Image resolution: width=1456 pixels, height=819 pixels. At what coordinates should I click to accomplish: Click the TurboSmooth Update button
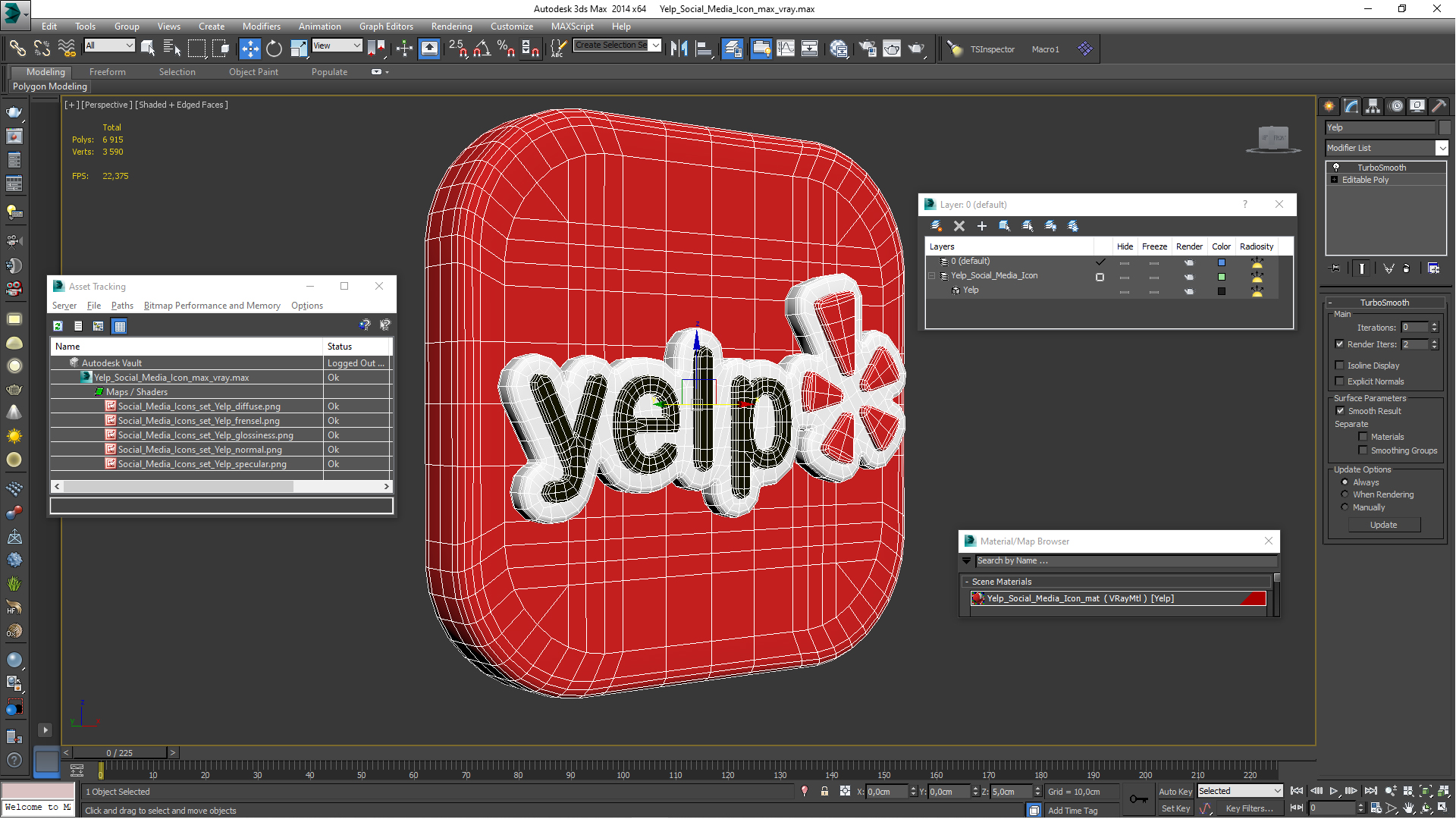pyautogui.click(x=1383, y=525)
